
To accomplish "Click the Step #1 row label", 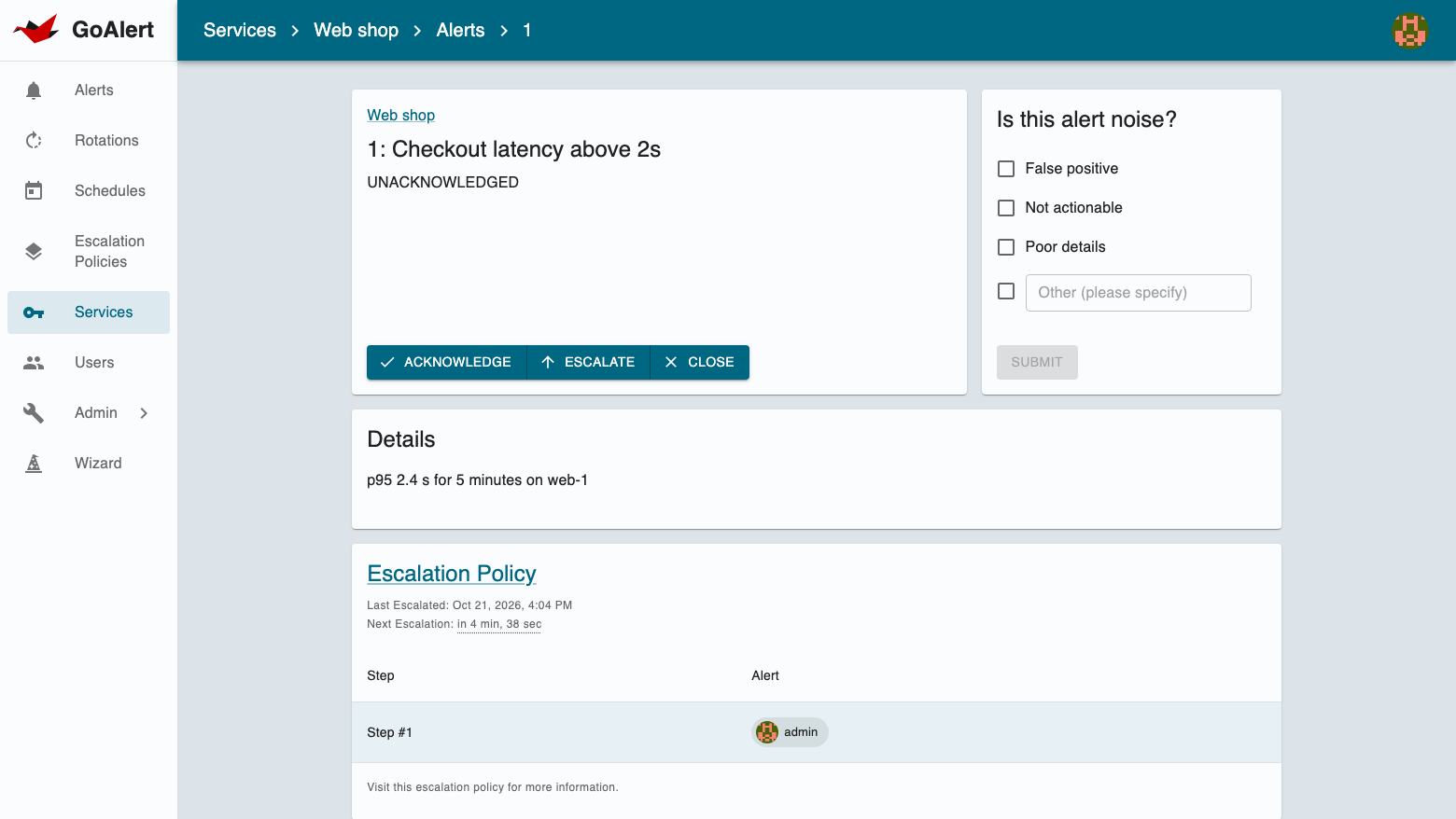I will pyautogui.click(x=389, y=732).
